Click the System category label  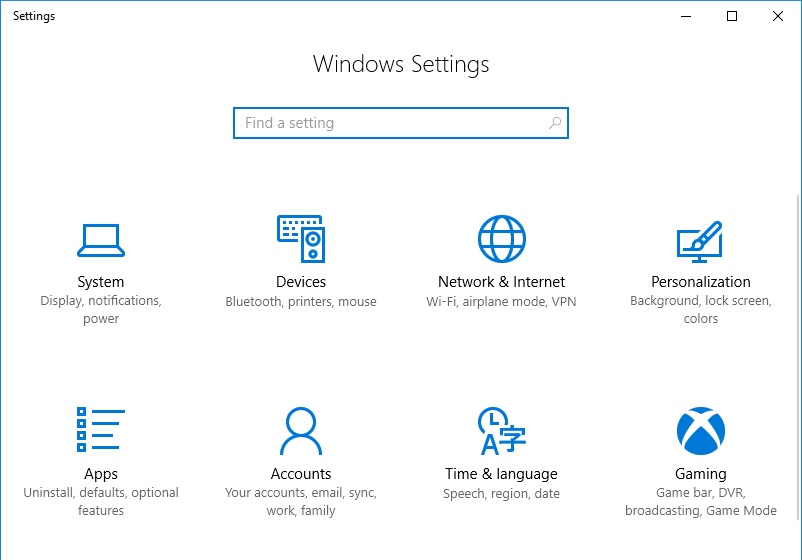(101, 282)
